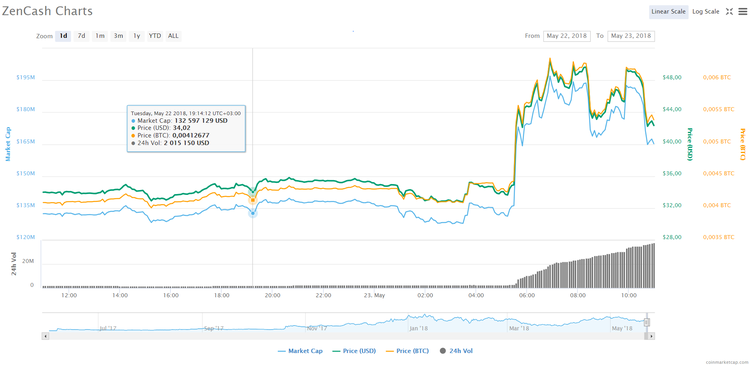Click the 24h Vol axis title
Viewport: 750px width, 365px height.
click(x=14, y=265)
